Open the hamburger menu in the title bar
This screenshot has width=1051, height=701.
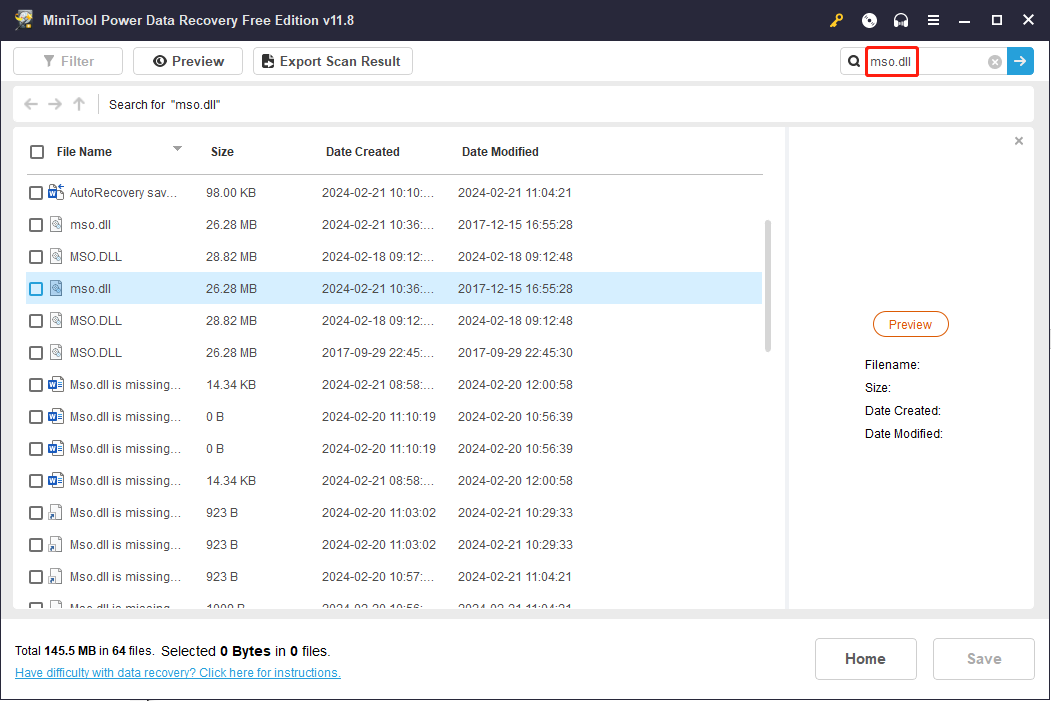(935, 20)
